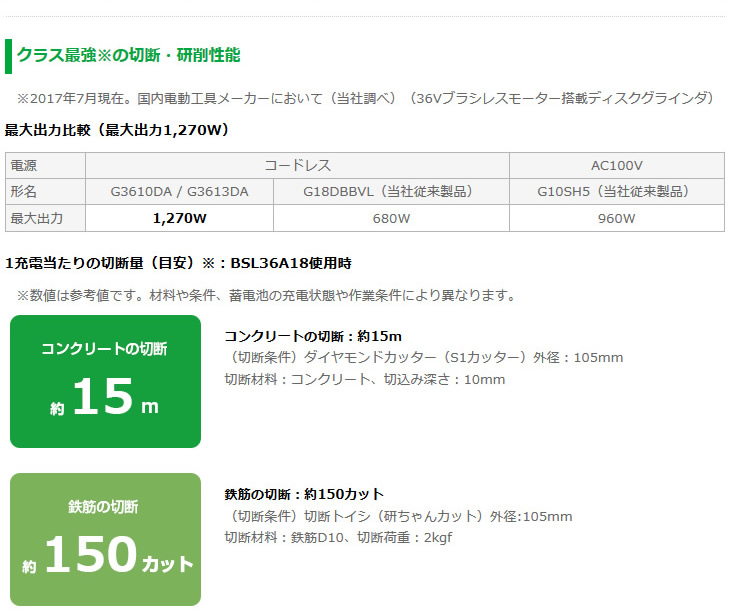The image size is (730, 612).
Task: Click the 1充電当たりの切断量 subheading
Action: click(178, 263)
